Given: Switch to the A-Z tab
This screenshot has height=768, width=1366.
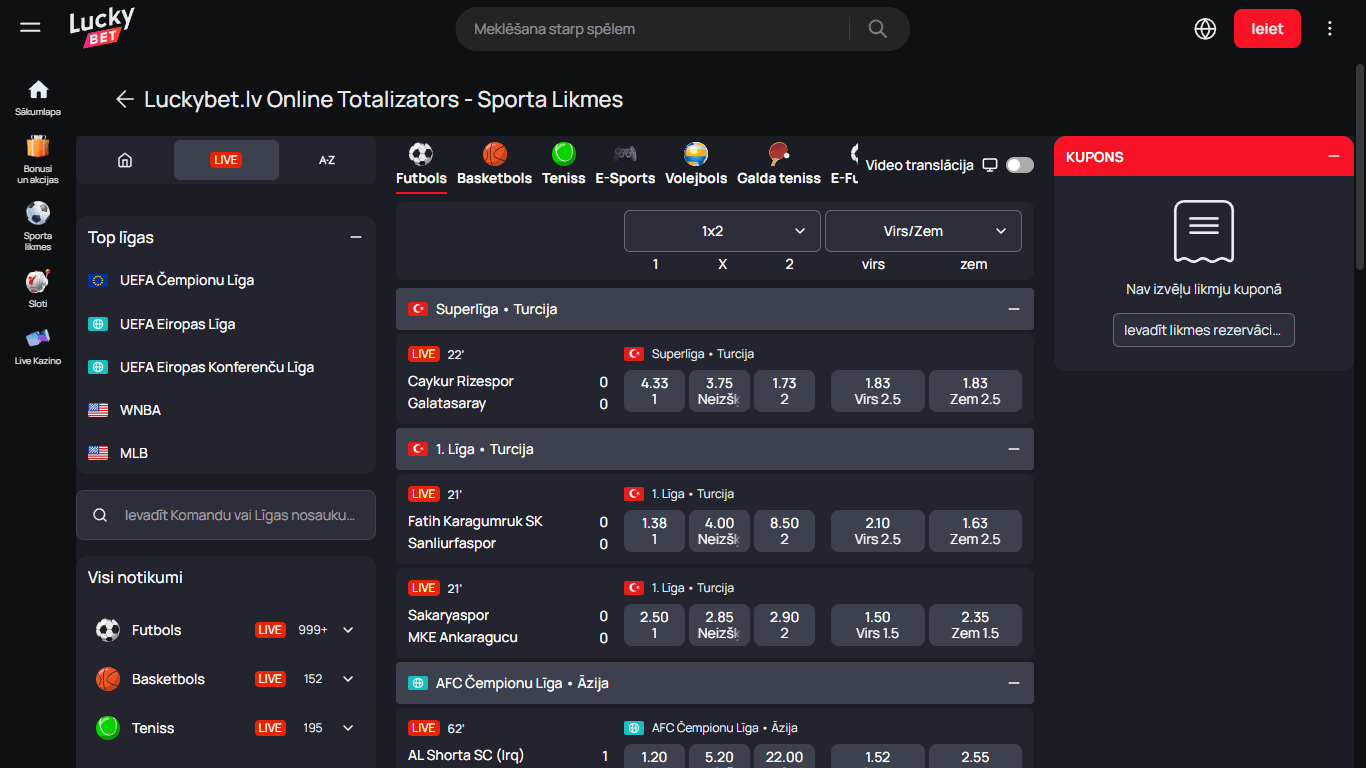Looking at the screenshot, I should (327, 160).
